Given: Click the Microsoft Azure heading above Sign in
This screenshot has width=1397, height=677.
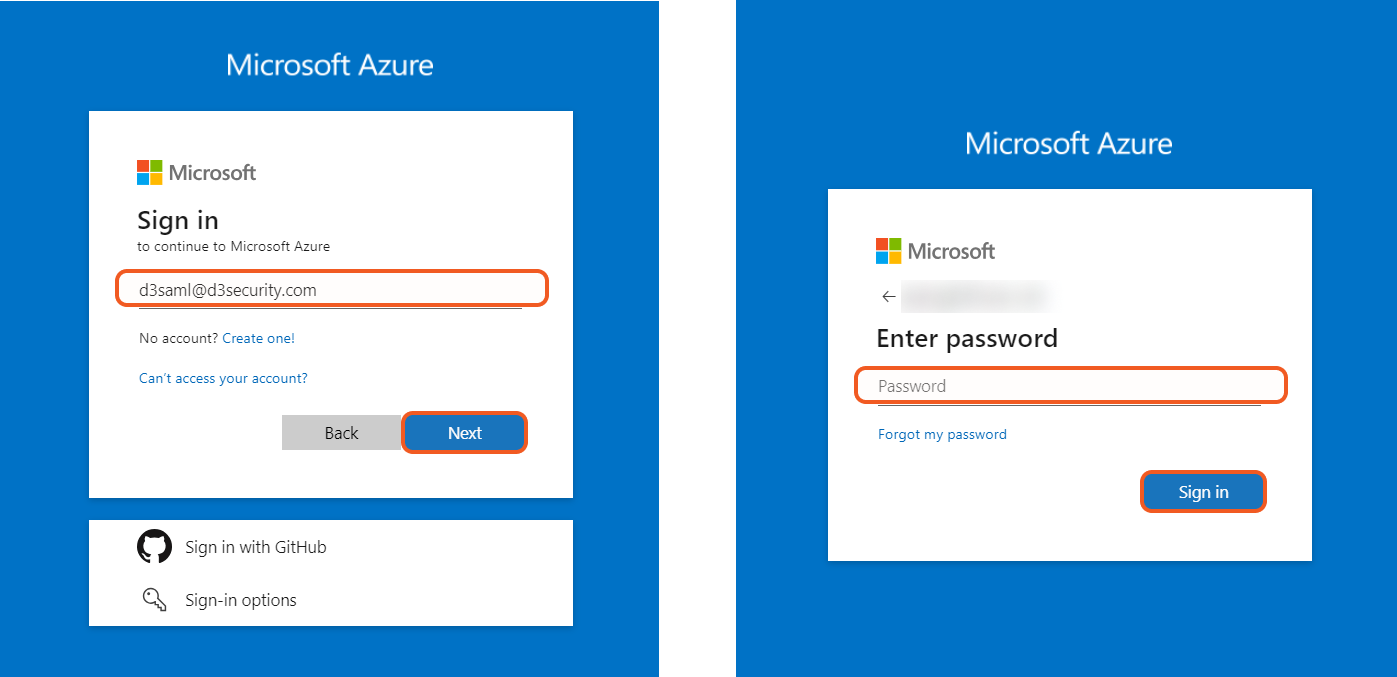Looking at the screenshot, I should [330, 65].
